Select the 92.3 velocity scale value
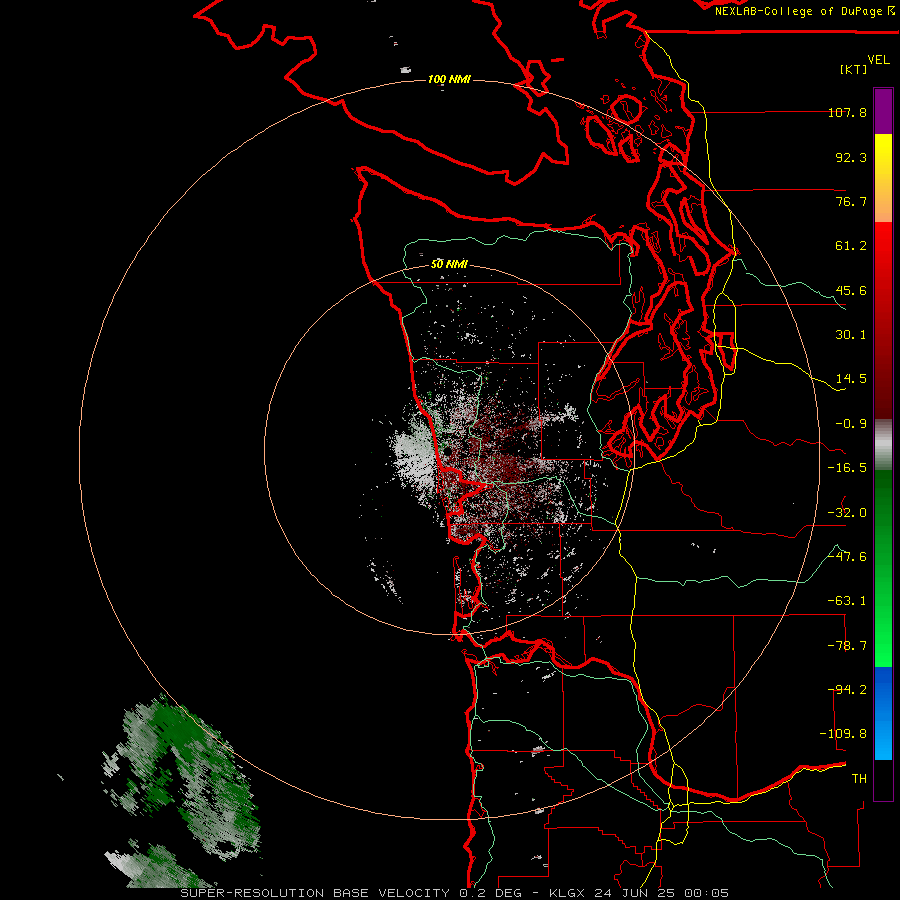 pyautogui.click(x=851, y=157)
